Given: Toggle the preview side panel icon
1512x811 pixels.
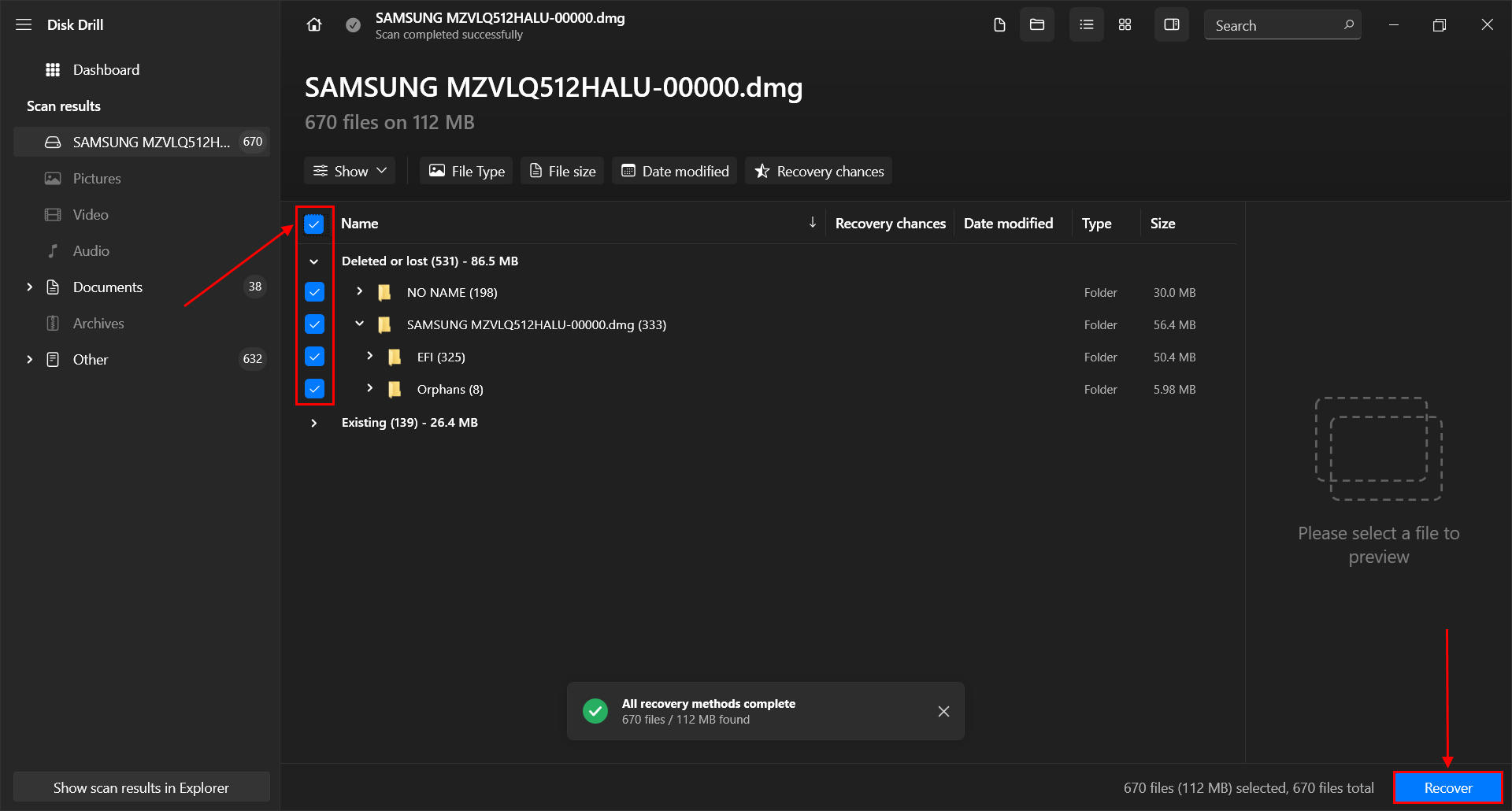Looking at the screenshot, I should 1172,25.
